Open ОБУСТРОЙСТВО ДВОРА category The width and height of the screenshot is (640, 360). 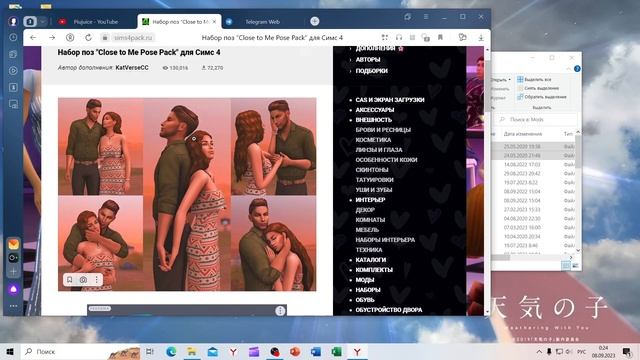click(389, 310)
